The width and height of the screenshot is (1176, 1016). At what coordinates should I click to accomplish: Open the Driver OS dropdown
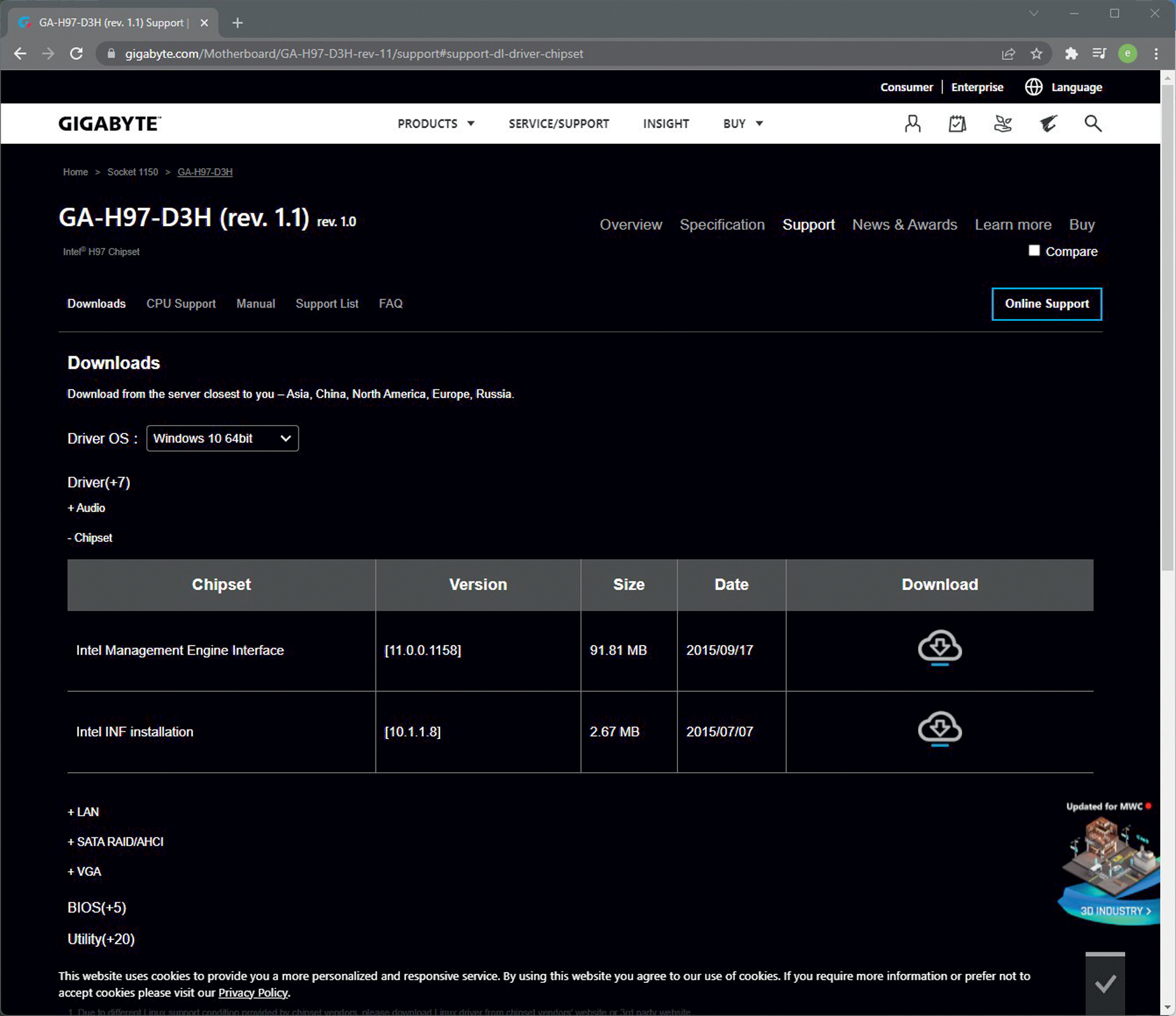pyautogui.click(x=222, y=438)
